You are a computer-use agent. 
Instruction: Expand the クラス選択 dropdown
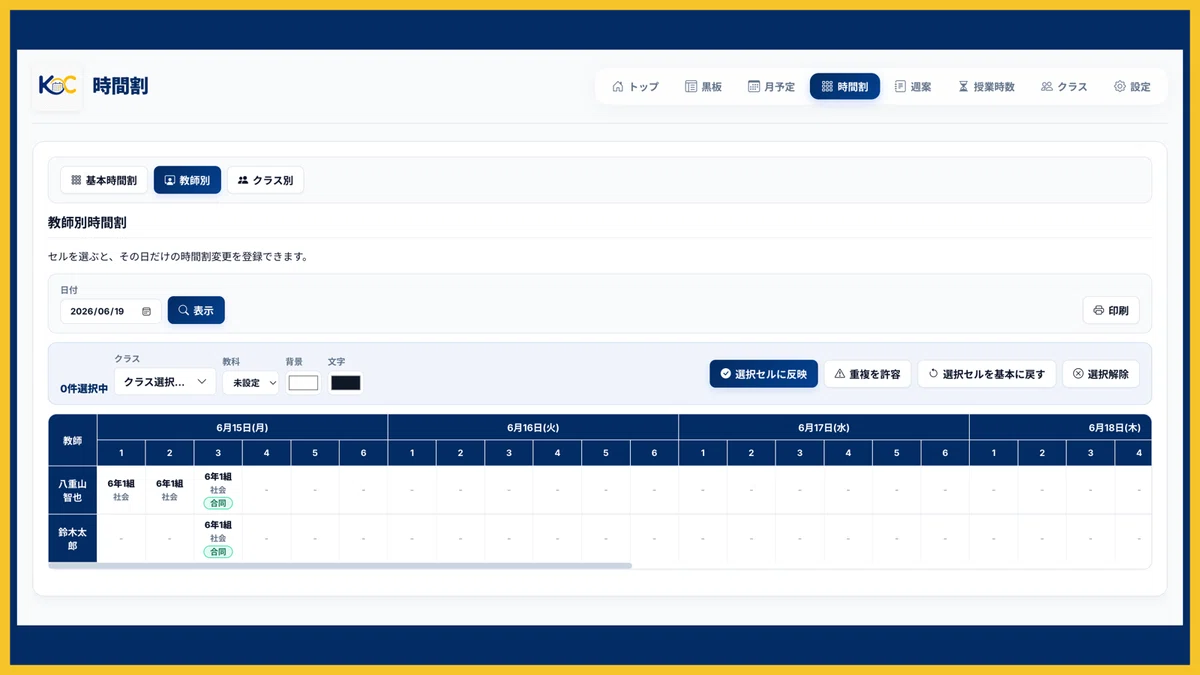click(x=165, y=382)
